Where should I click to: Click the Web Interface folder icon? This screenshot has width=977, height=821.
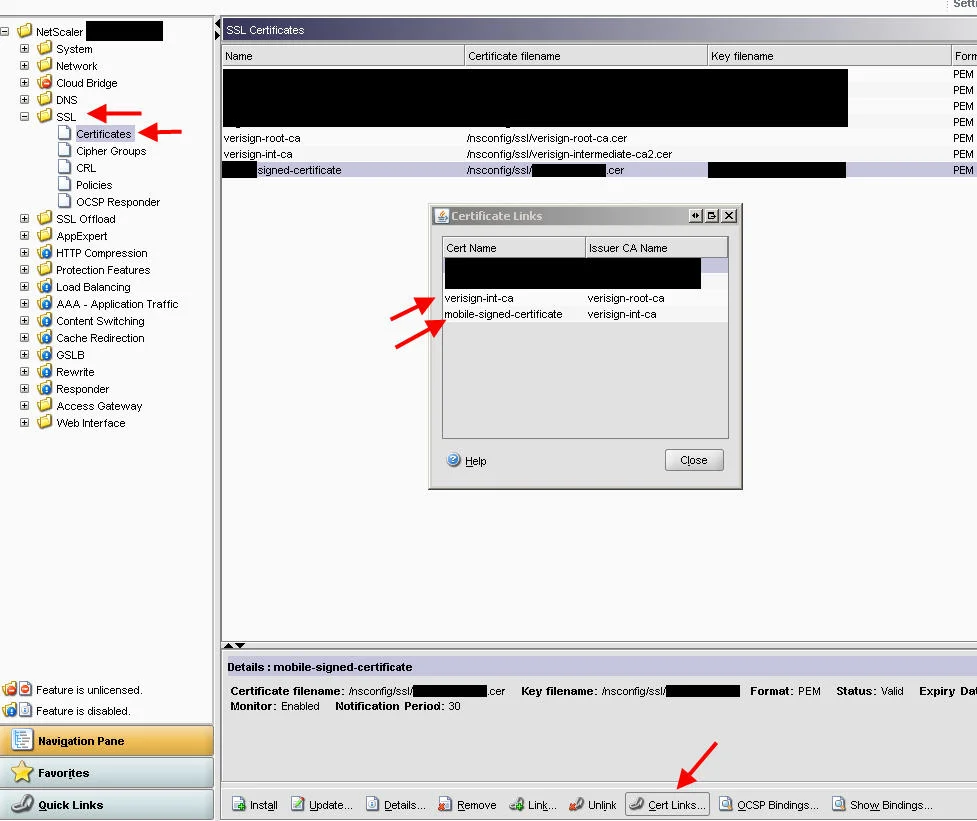[x=44, y=422]
